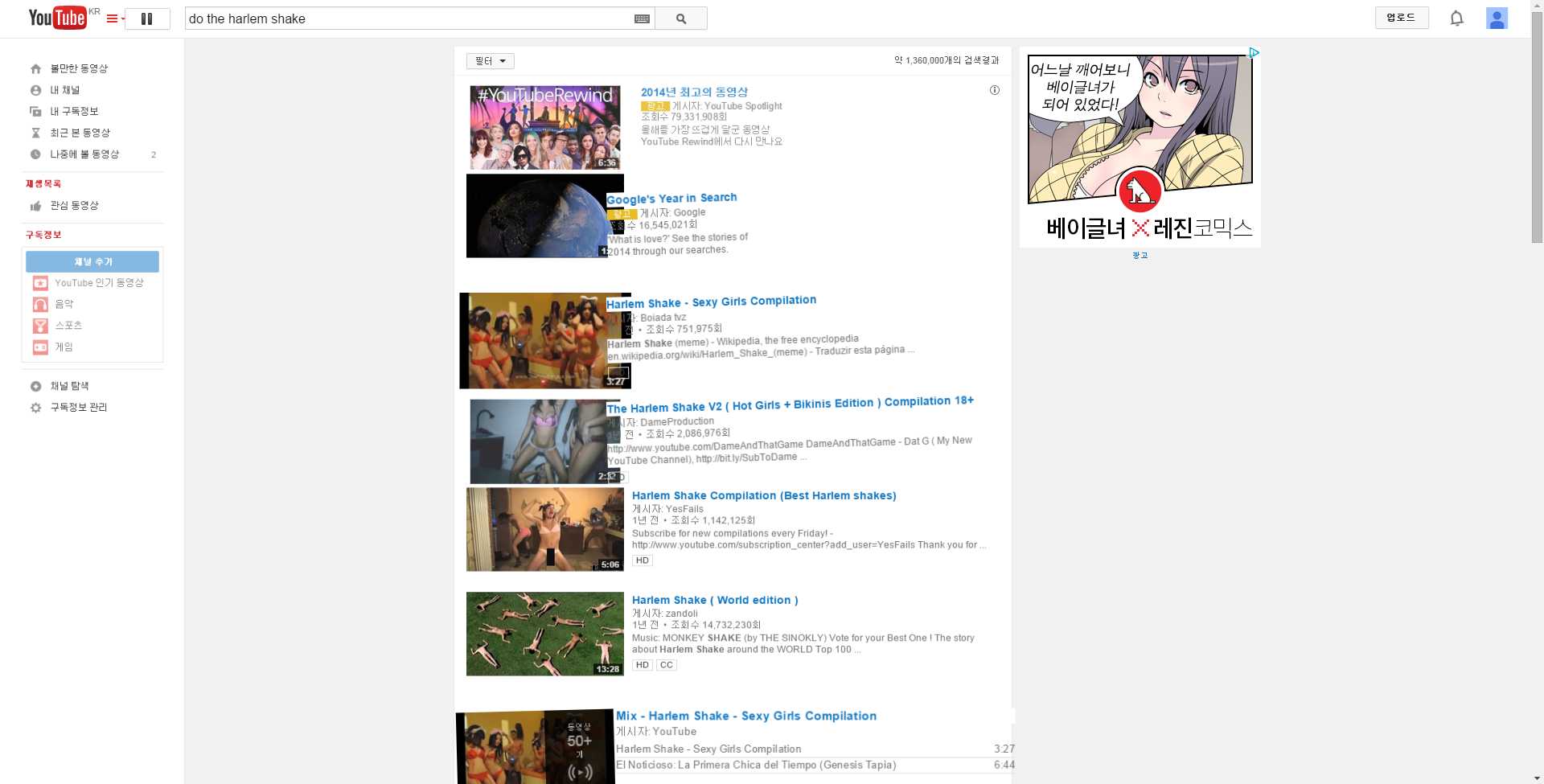
Task: Open 'Harlem Shake - Sexy Girls Compilation' title
Action: [x=711, y=302]
